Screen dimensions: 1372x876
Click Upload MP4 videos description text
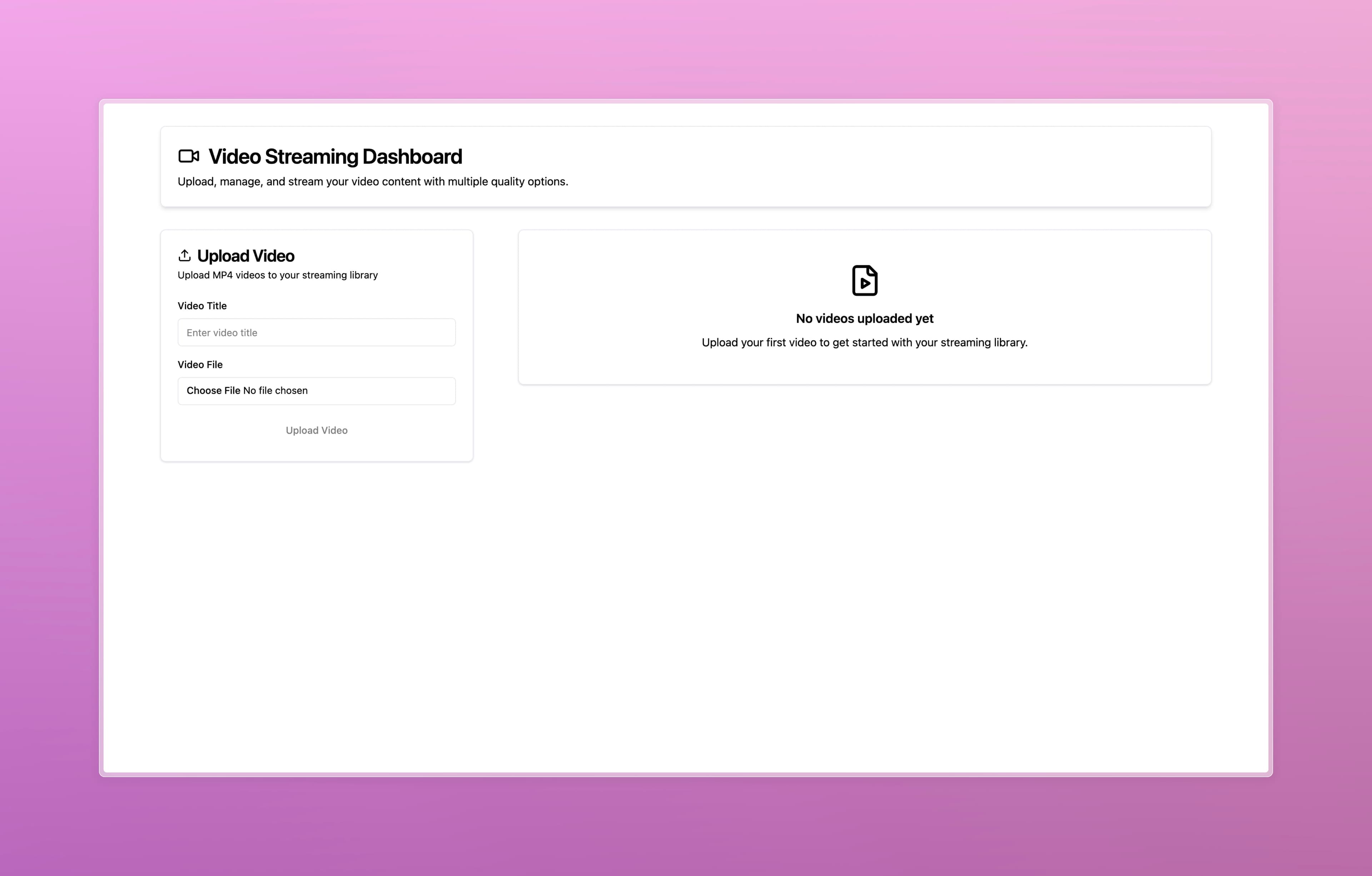[278, 275]
